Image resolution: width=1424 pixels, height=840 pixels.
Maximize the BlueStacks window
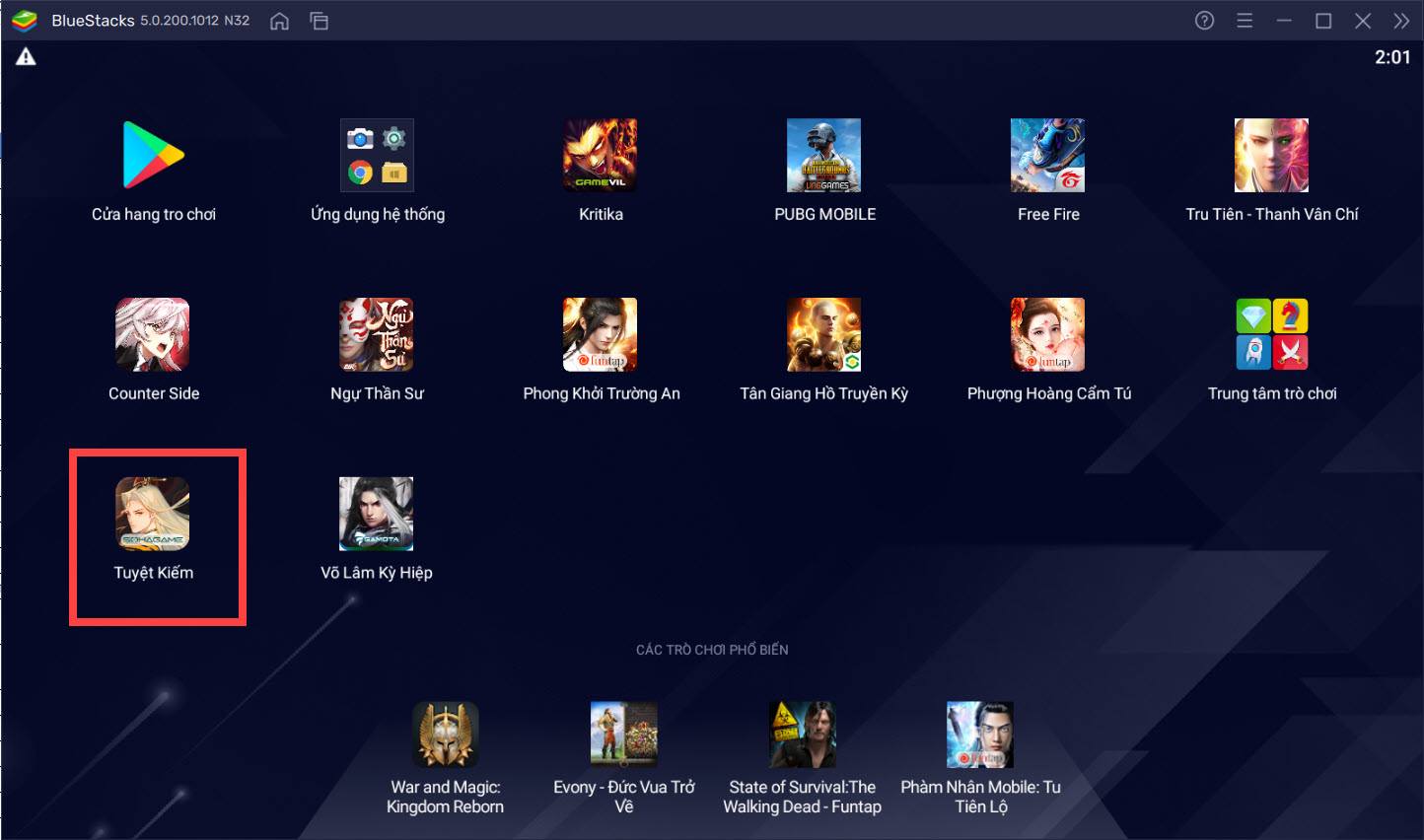click(1323, 21)
